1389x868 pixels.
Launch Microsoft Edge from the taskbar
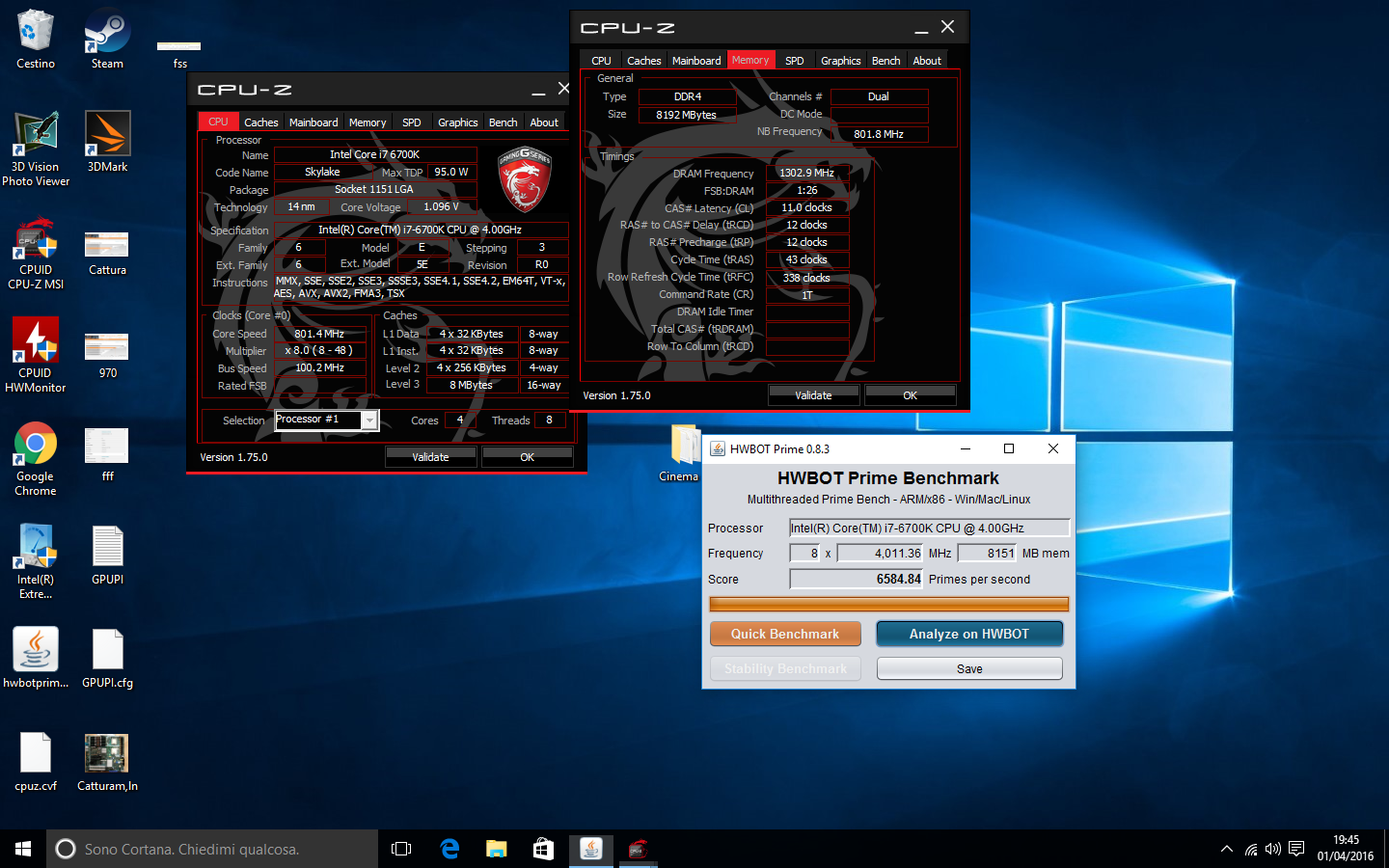(449, 849)
